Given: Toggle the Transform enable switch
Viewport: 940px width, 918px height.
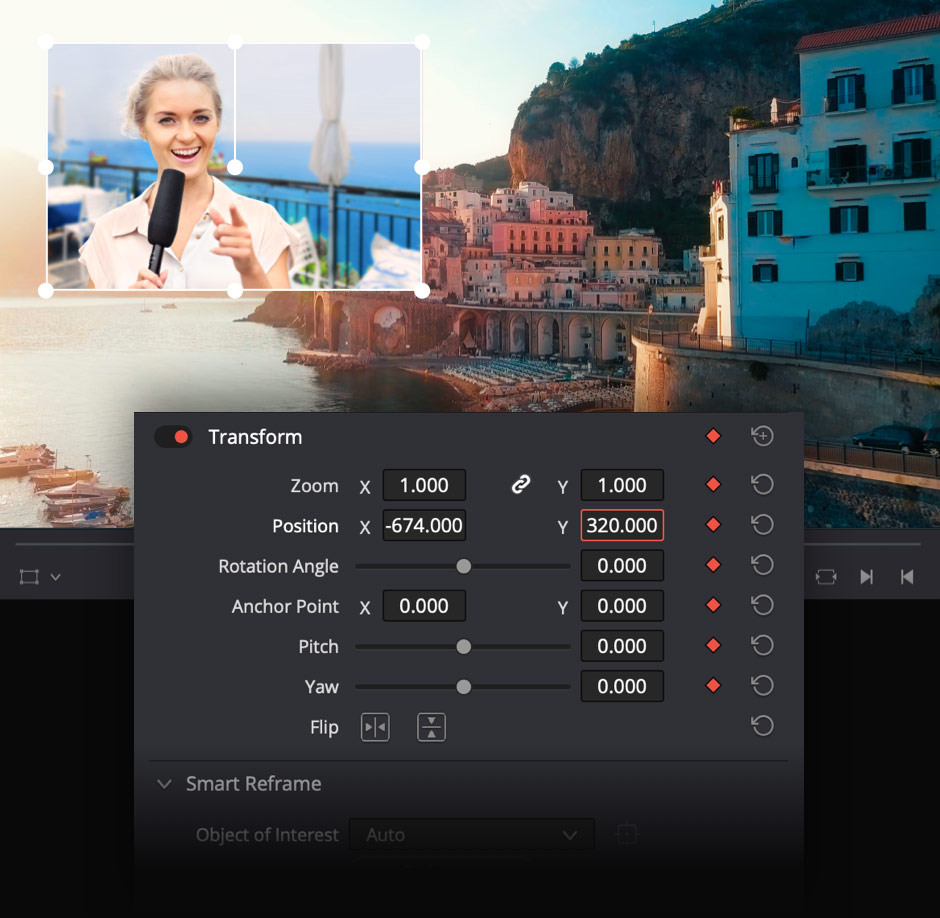Looking at the screenshot, I should [x=173, y=437].
